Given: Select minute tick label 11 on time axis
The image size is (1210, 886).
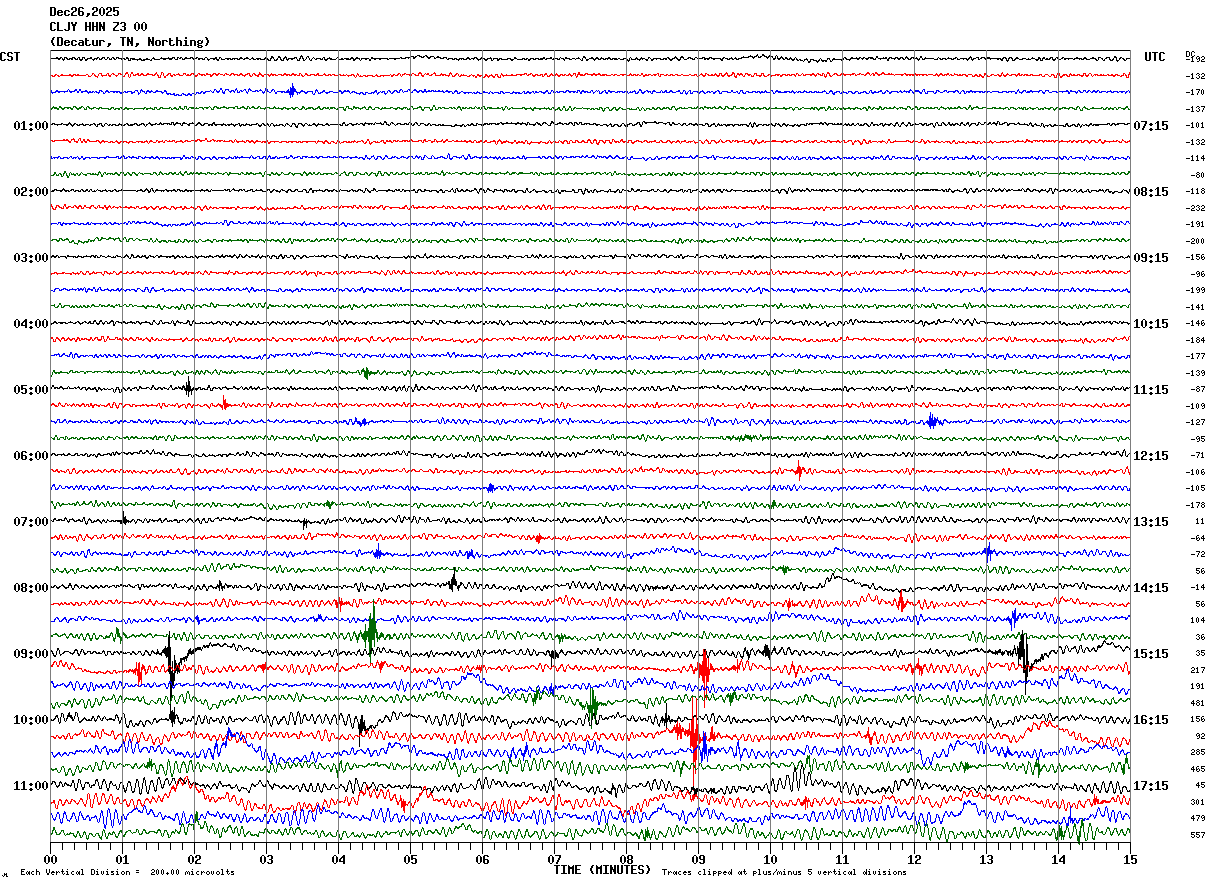Looking at the screenshot, I should click(842, 859).
